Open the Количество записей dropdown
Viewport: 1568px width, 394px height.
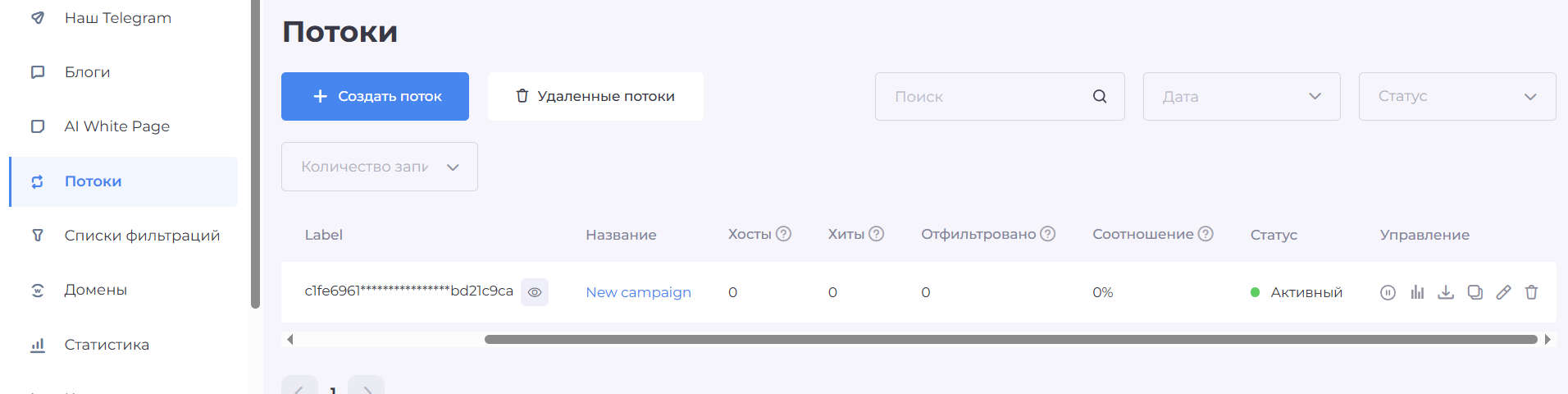click(x=379, y=167)
